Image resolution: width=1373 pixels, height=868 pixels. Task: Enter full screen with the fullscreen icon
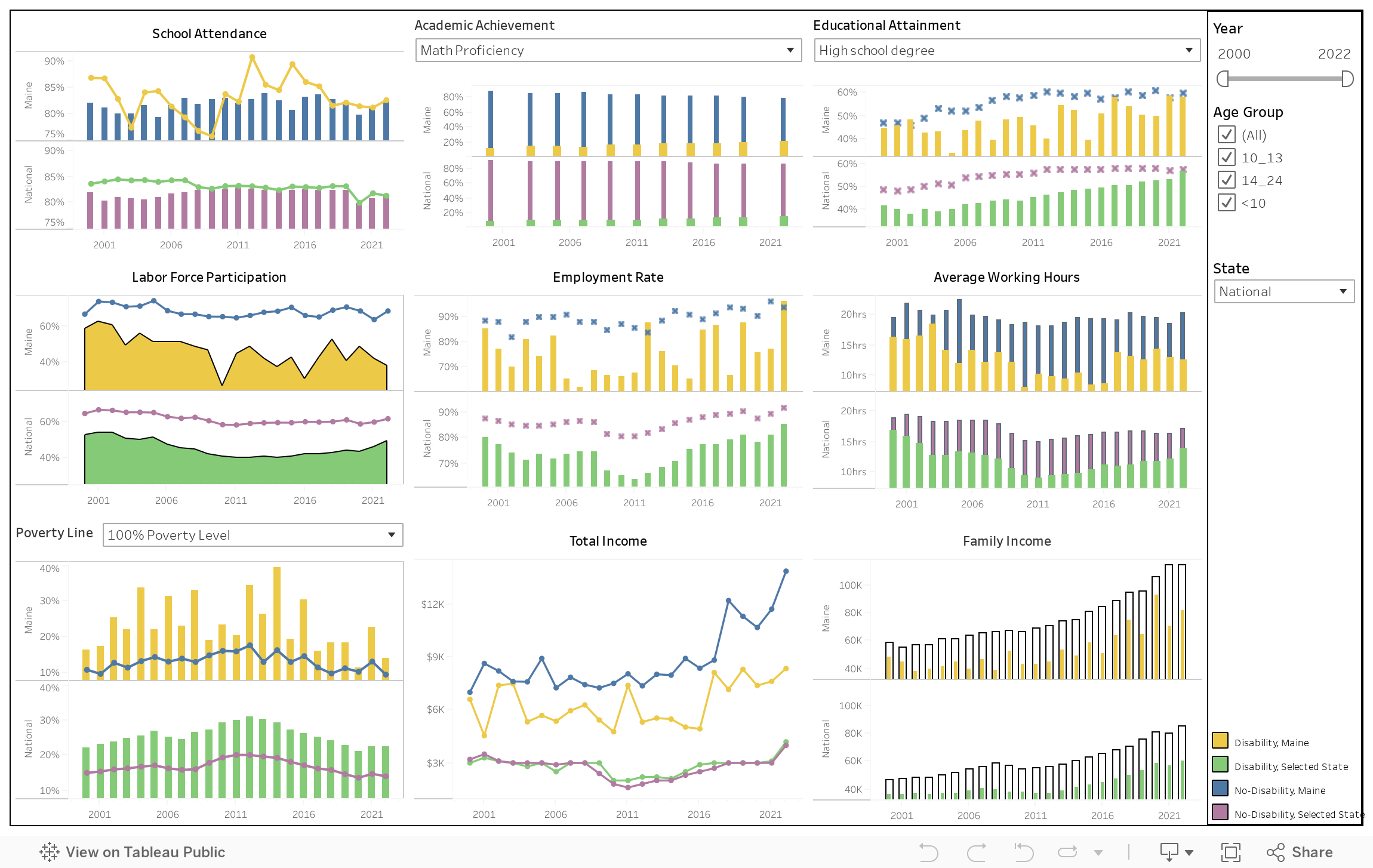tap(1230, 852)
